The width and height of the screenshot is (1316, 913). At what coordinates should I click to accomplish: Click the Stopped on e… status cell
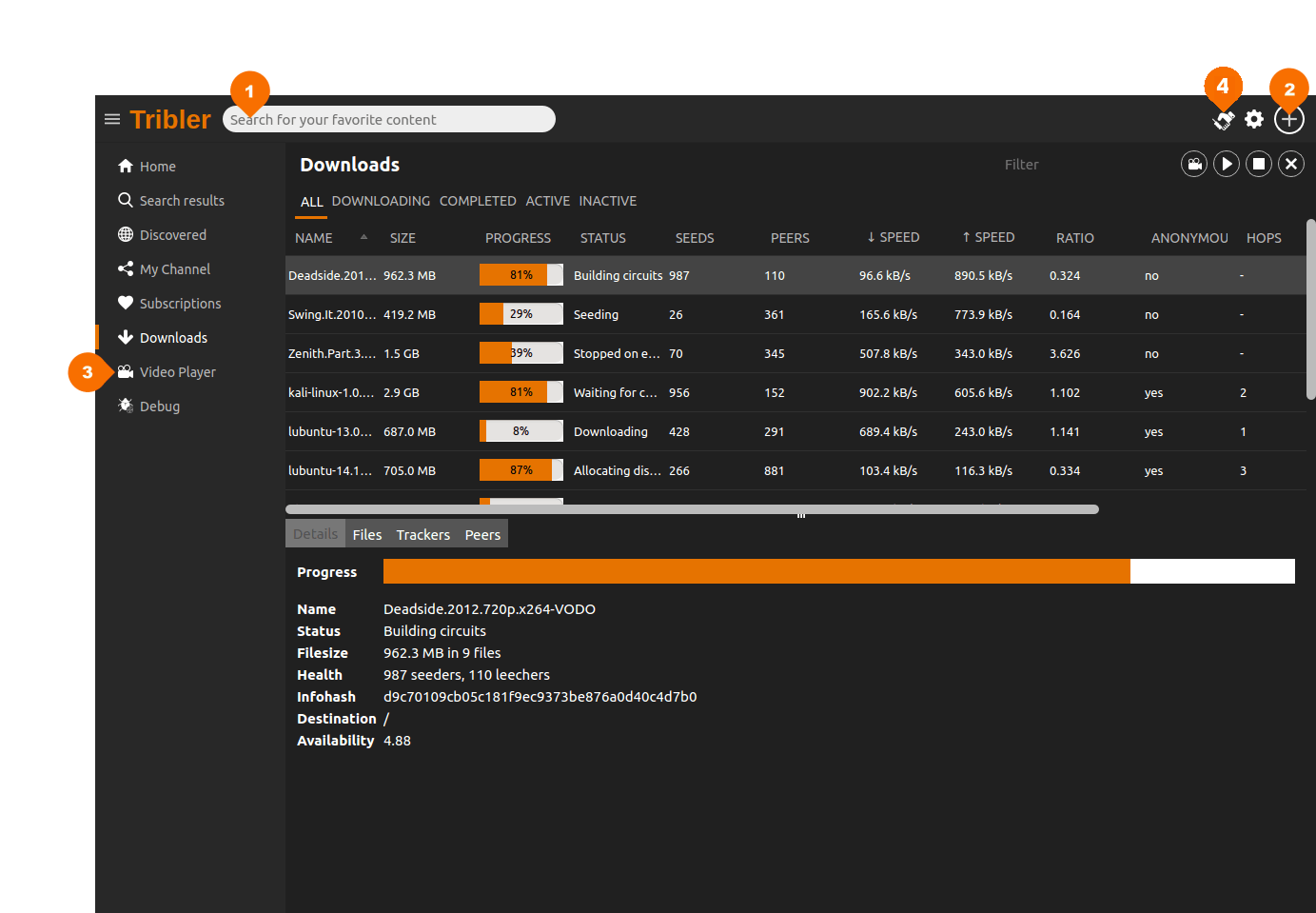tap(617, 353)
